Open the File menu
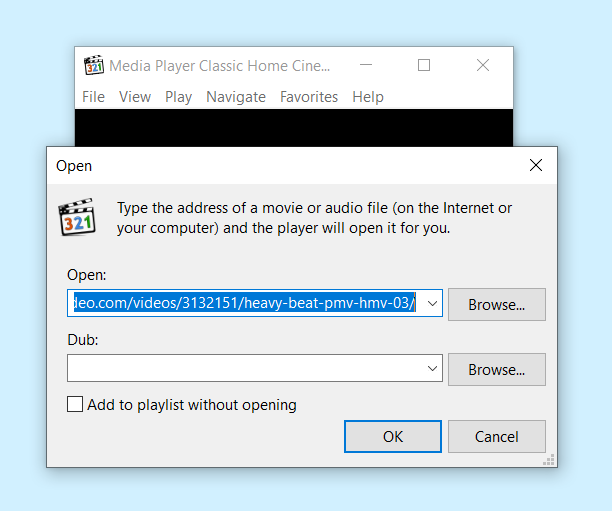This screenshot has height=511, width=612. 93,97
